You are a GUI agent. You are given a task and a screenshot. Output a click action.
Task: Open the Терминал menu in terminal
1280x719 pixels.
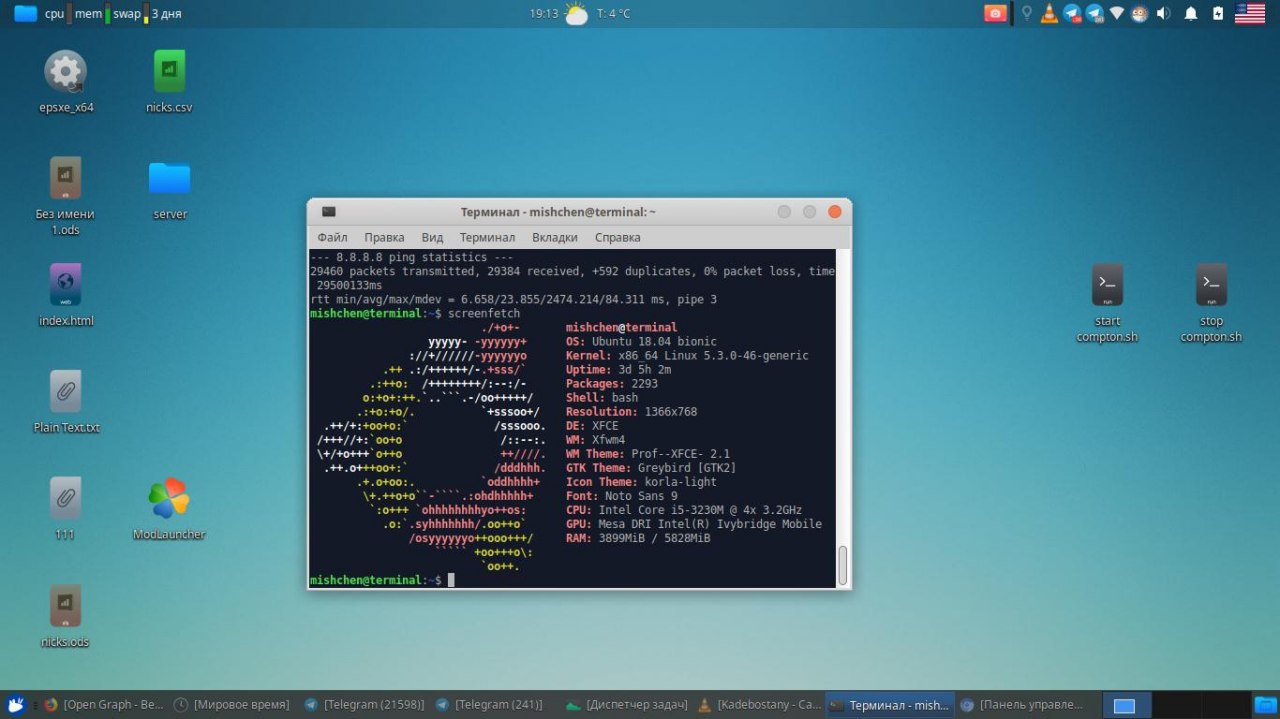click(x=487, y=237)
